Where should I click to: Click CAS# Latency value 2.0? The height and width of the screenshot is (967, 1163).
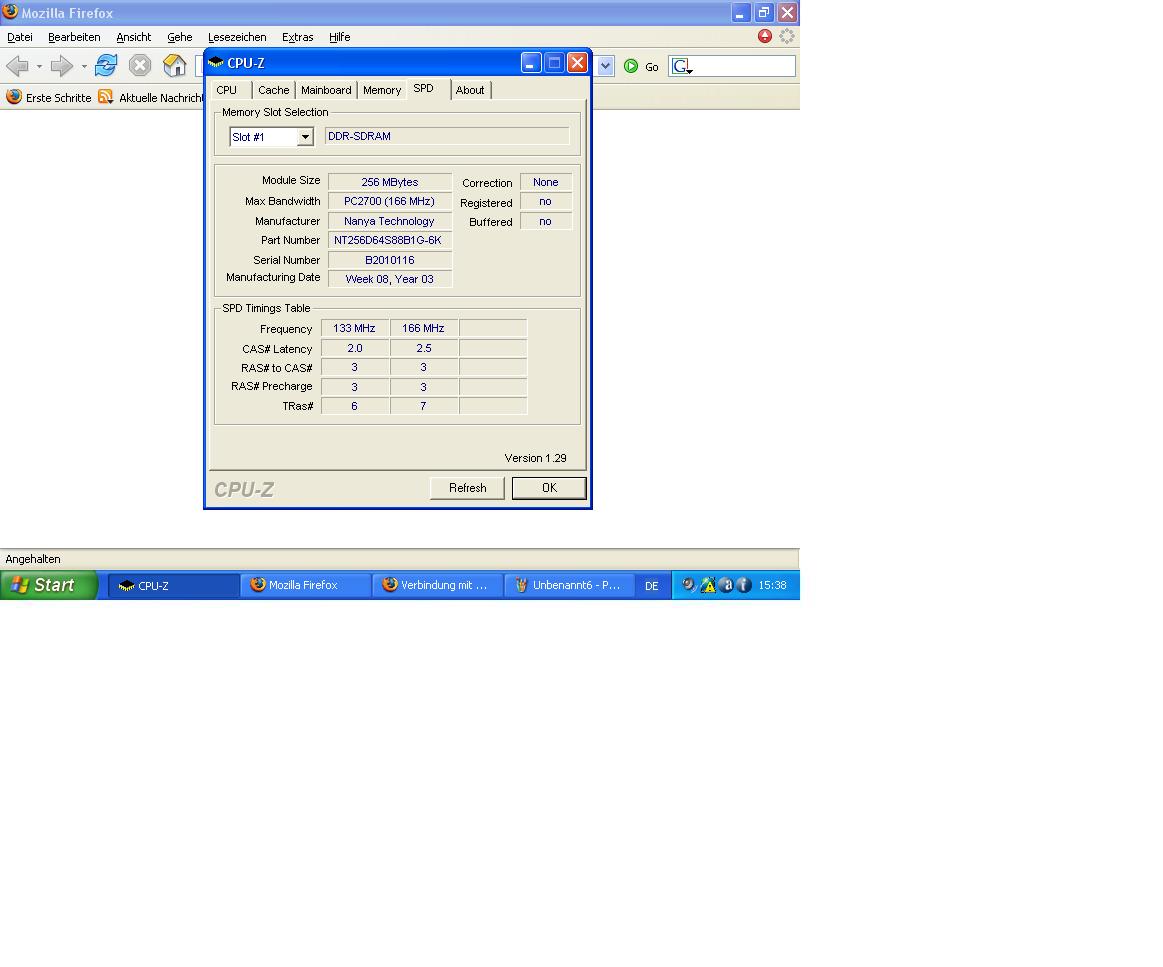point(355,348)
